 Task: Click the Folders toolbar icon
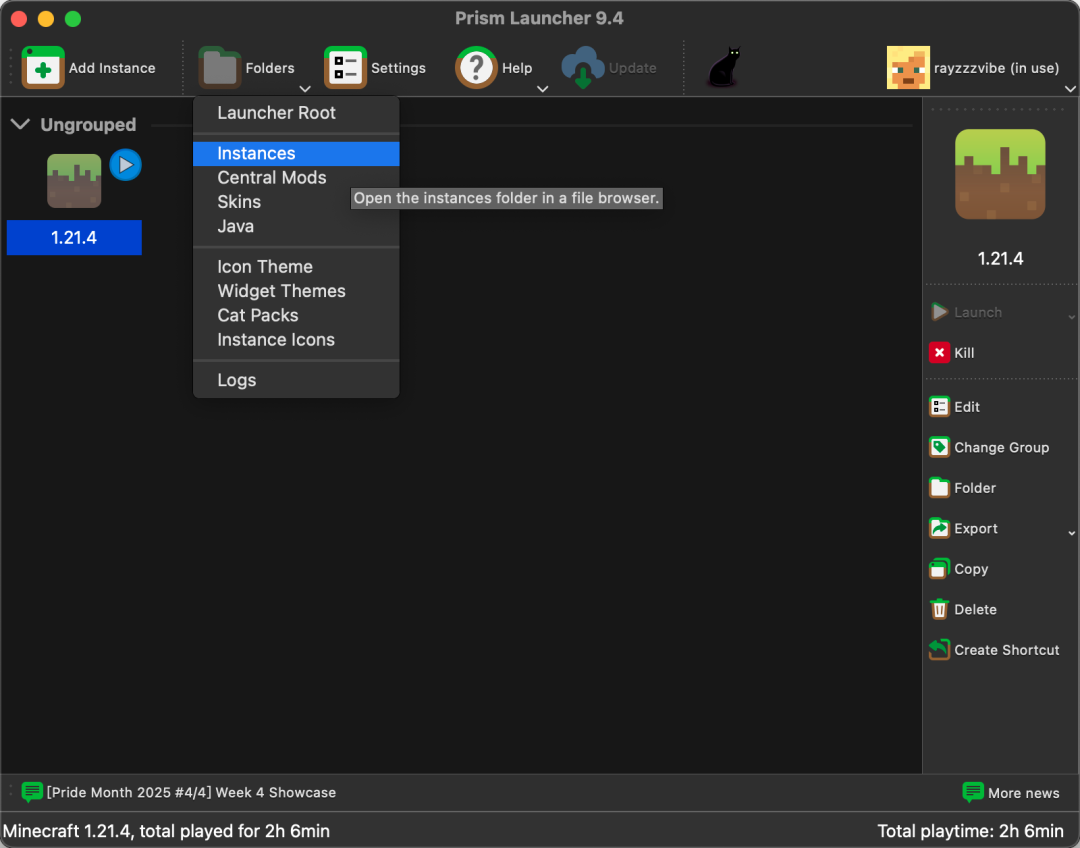[220, 68]
